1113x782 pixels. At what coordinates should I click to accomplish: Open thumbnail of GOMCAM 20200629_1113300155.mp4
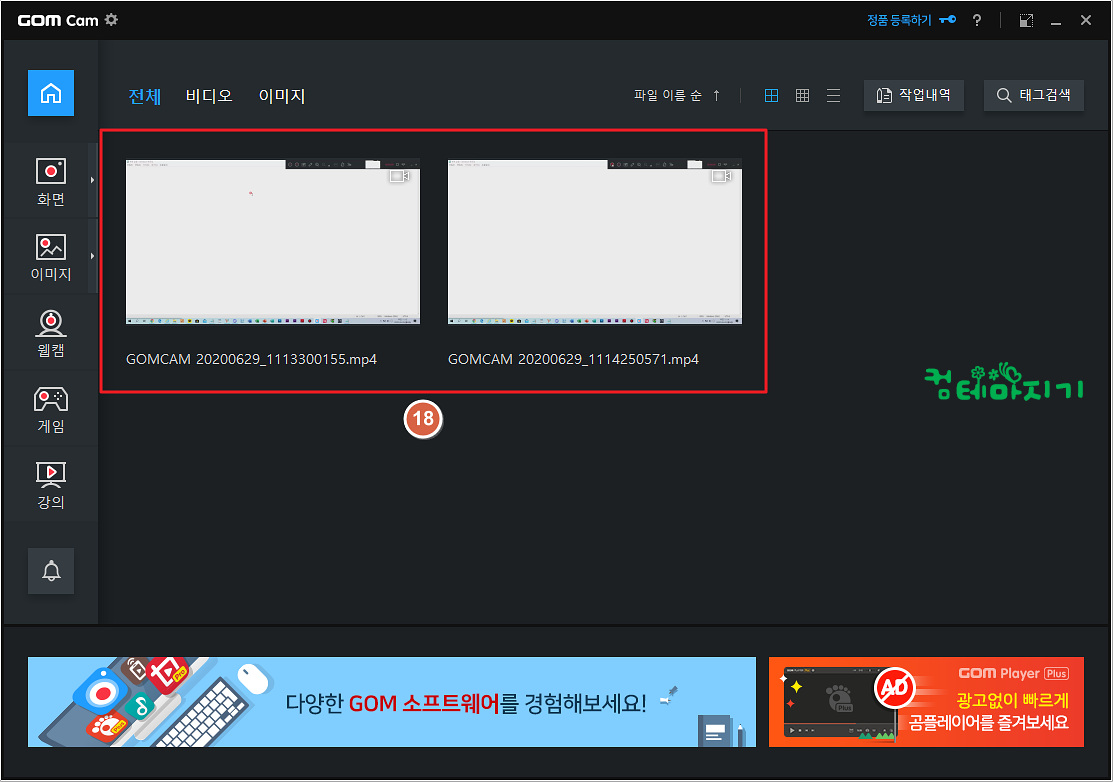click(273, 241)
